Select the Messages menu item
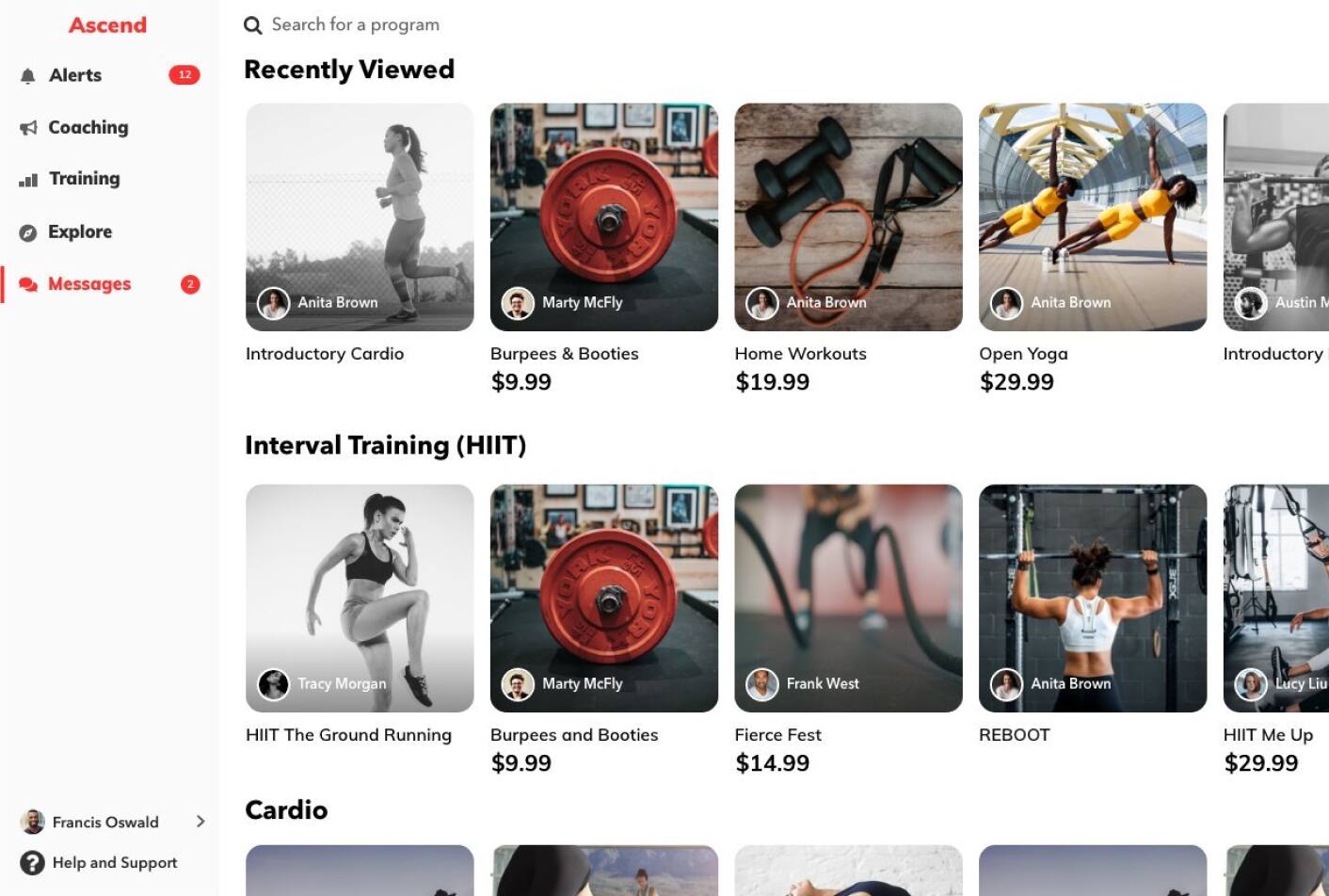The image size is (1329, 896). pyautogui.click(x=109, y=284)
